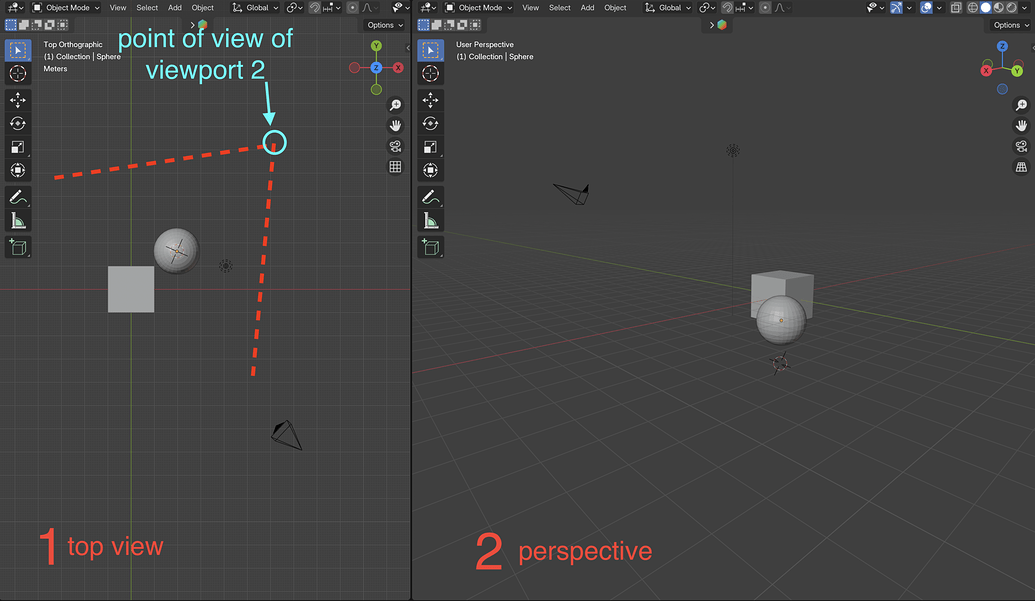Open Object menu in left viewport
Screen dimensions: 1035x601
click(x=203, y=8)
